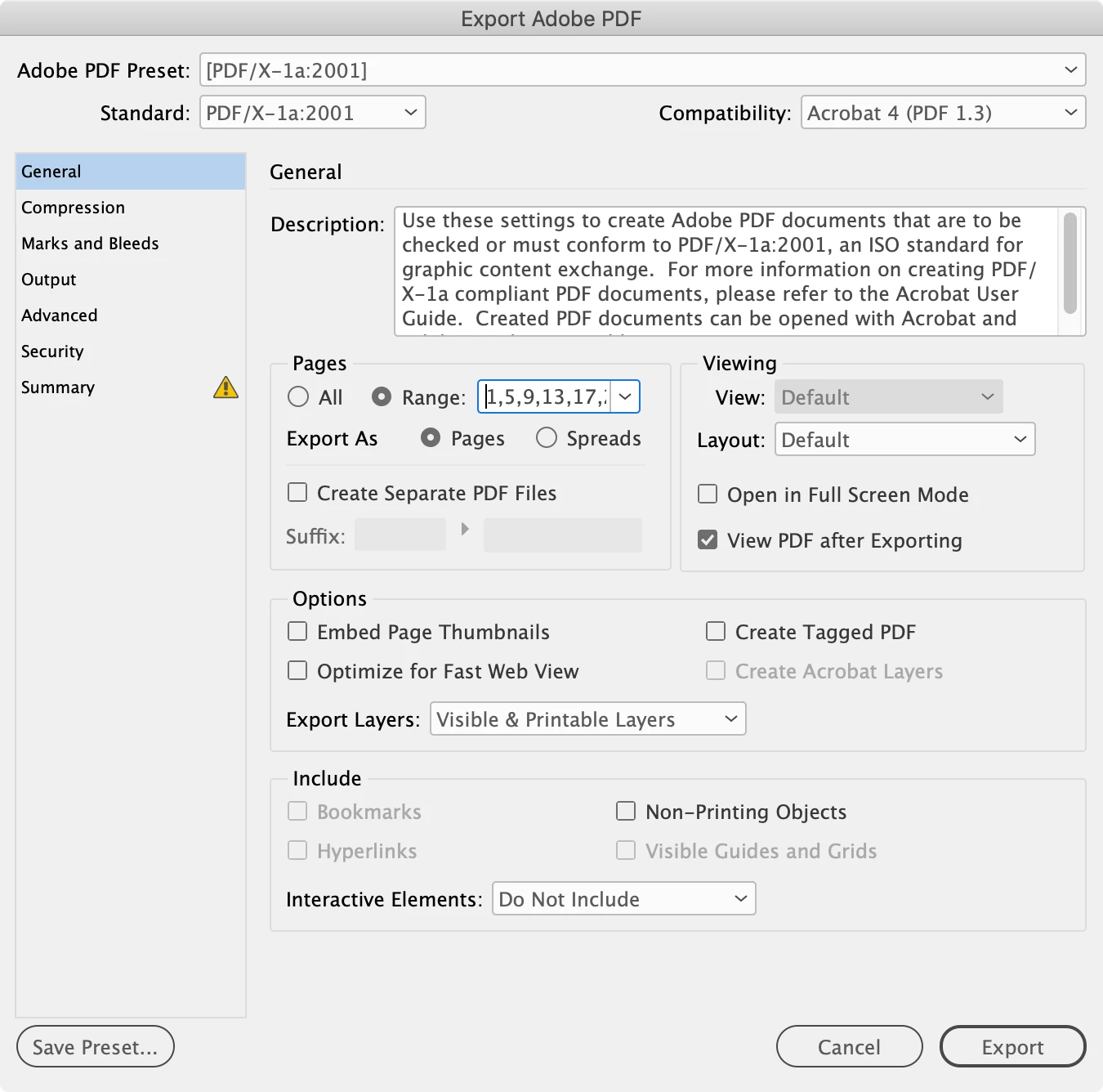Open the Interactive Elements dropdown
The width and height of the screenshot is (1103, 1092).
(623, 899)
